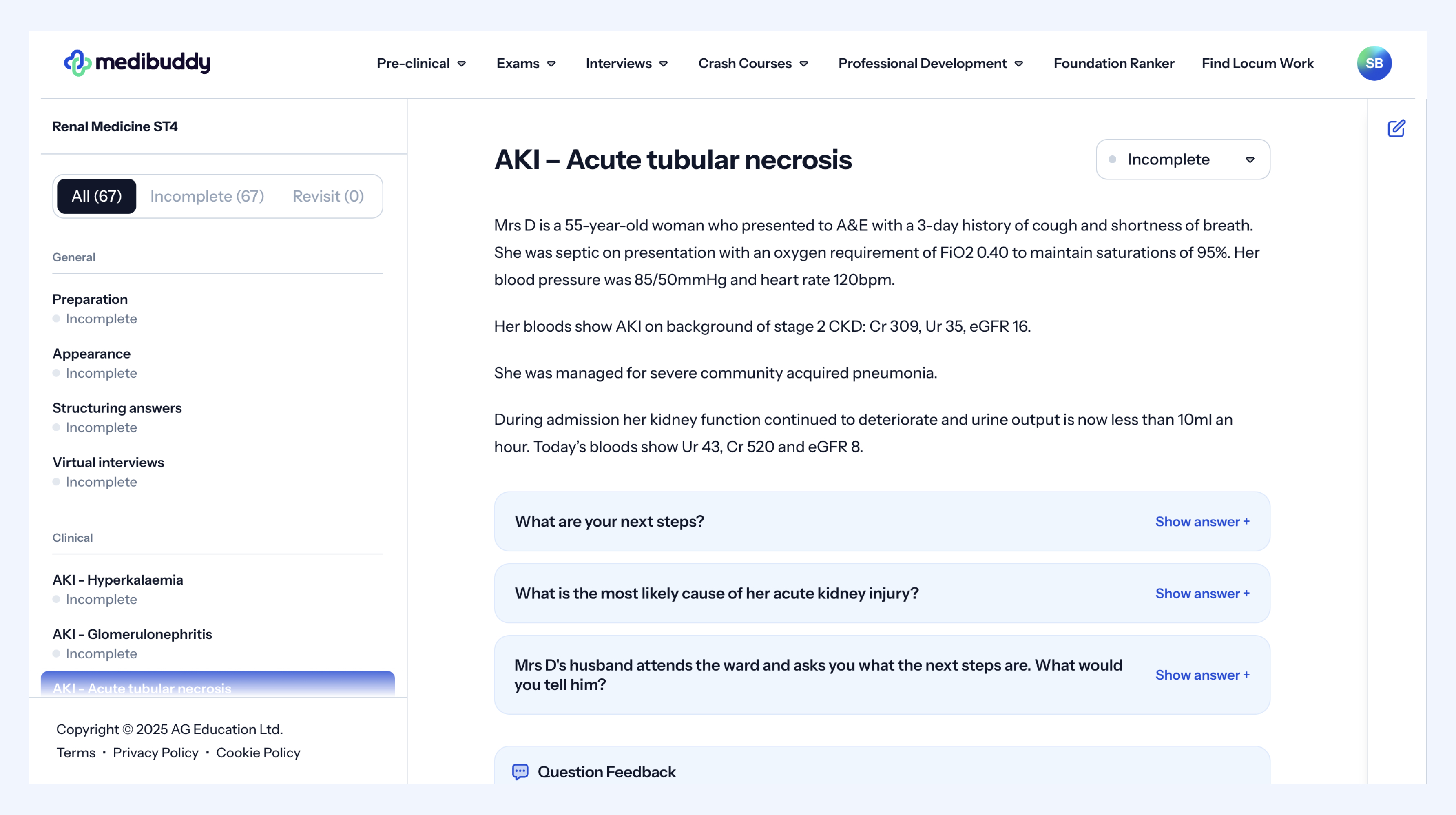Click the SB profile avatar
The height and width of the screenshot is (815, 1456).
coord(1374,63)
